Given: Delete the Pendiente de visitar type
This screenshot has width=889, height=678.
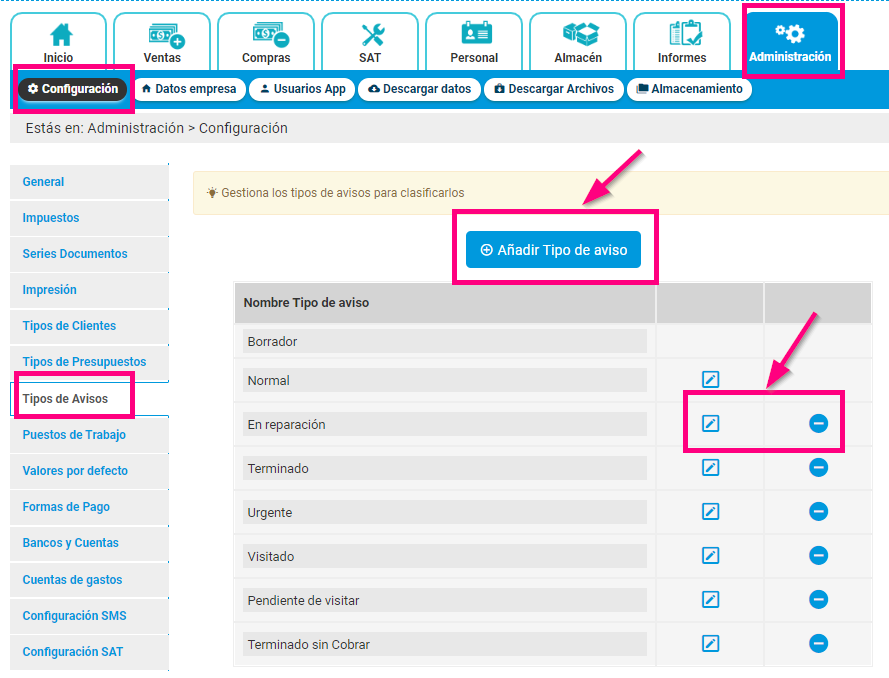Looking at the screenshot, I should pyautogui.click(x=818, y=599).
